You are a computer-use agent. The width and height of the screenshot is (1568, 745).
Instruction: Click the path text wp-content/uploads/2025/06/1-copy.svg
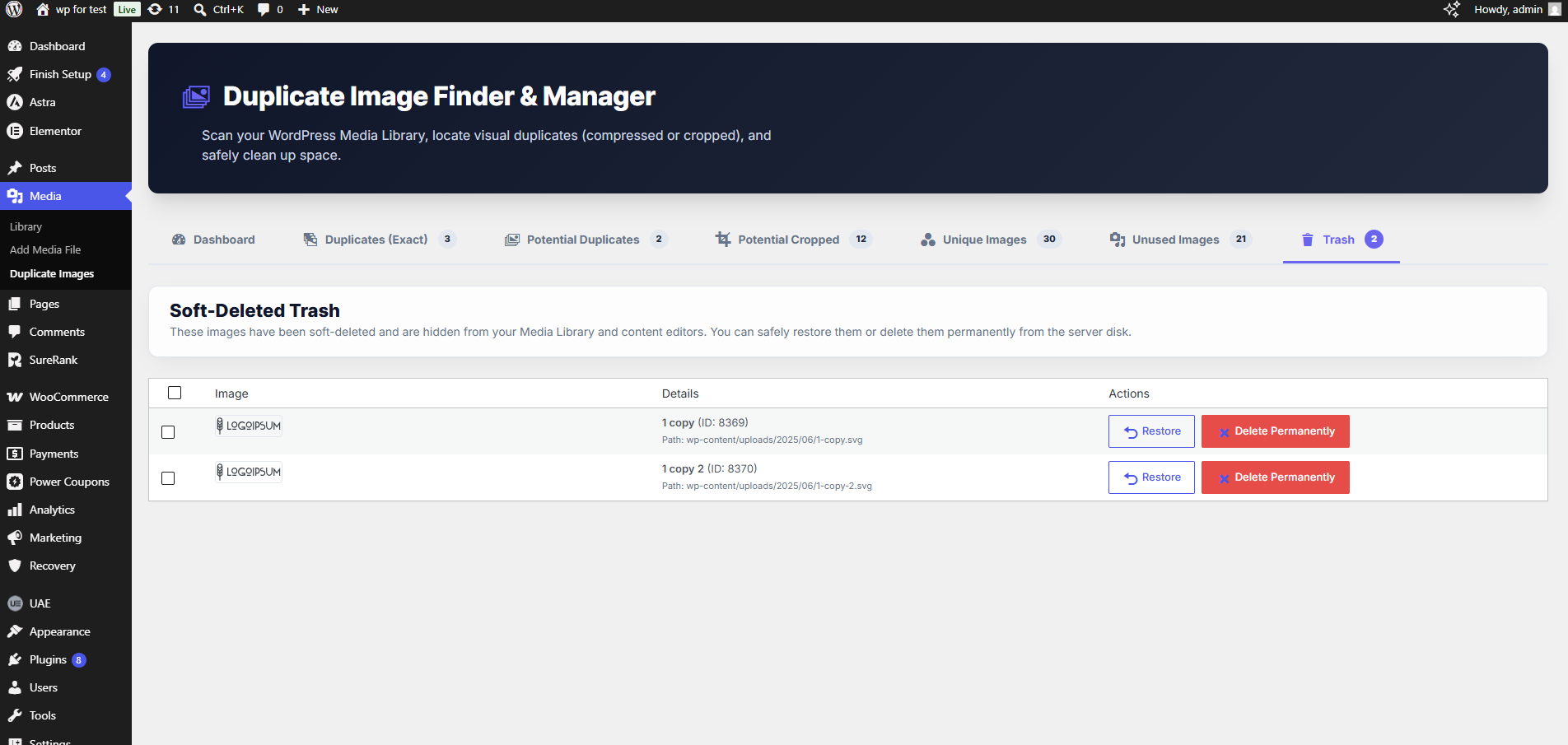click(774, 440)
